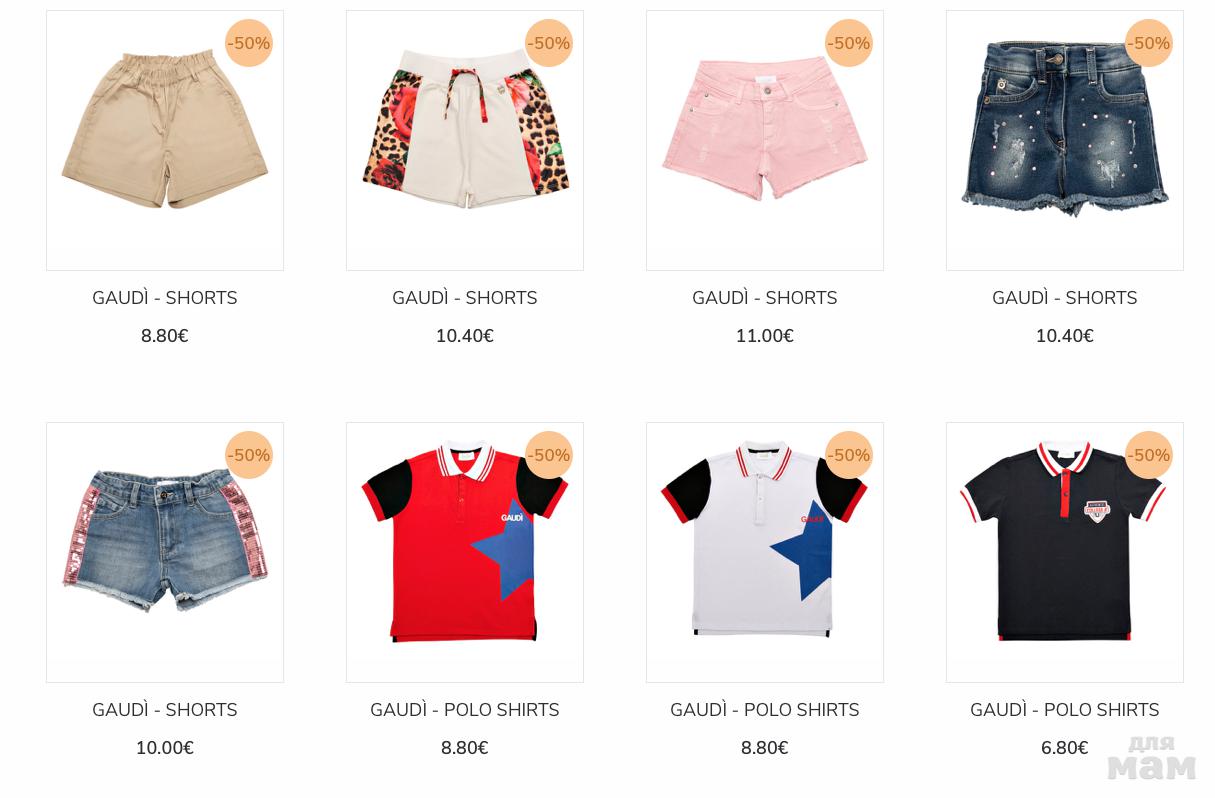Click -50% badge on black polo shirt
This screenshot has width=1215, height=798.
pos(1149,455)
